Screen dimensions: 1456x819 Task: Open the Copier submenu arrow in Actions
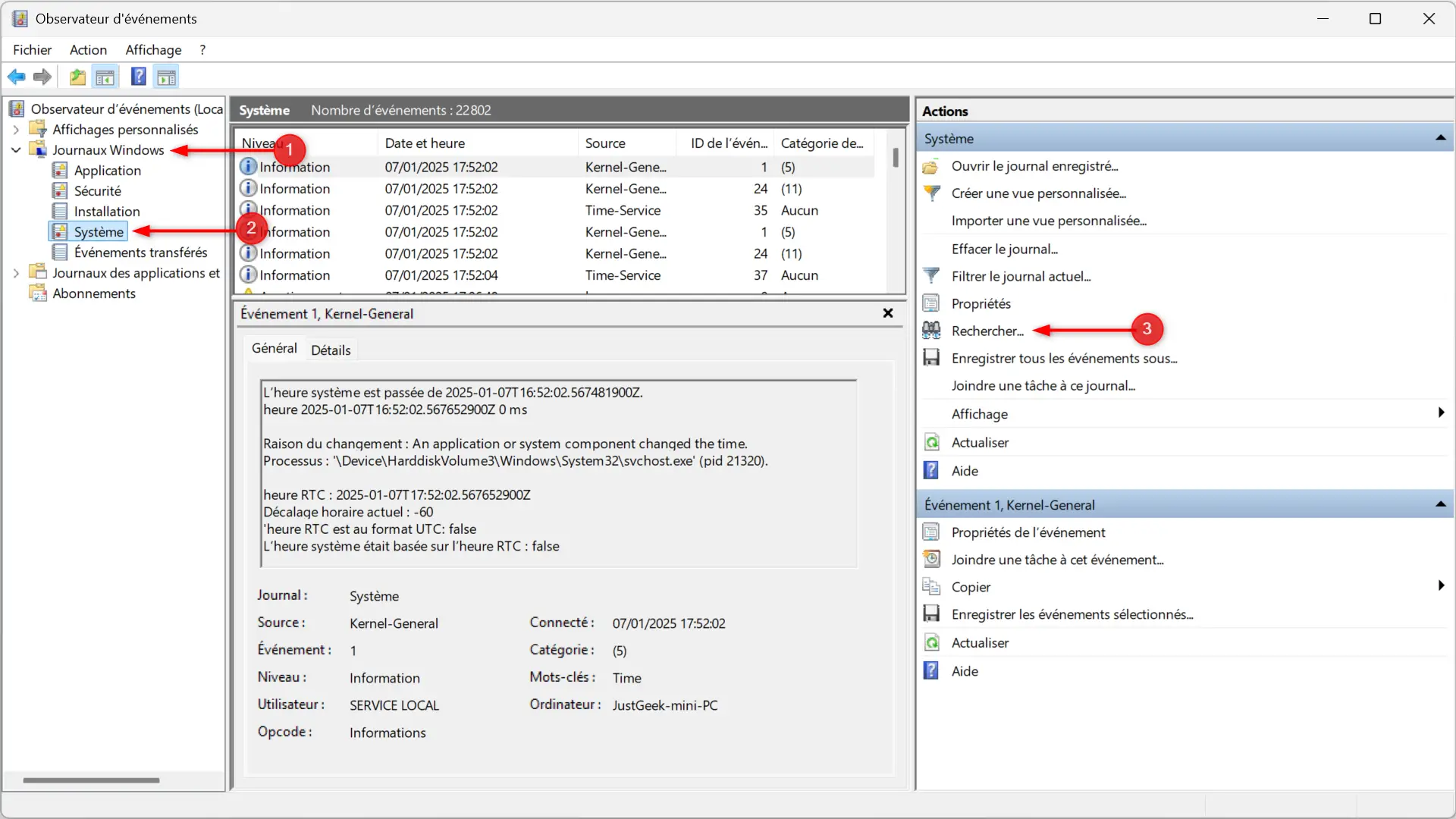[1441, 585]
